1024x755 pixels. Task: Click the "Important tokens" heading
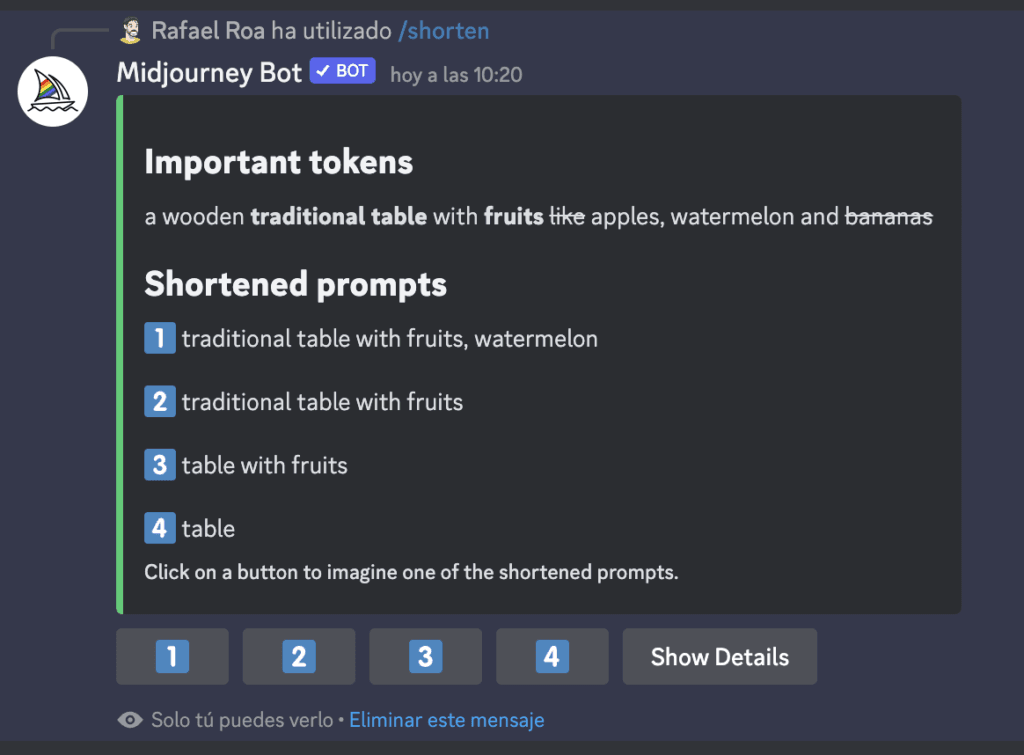coord(278,162)
